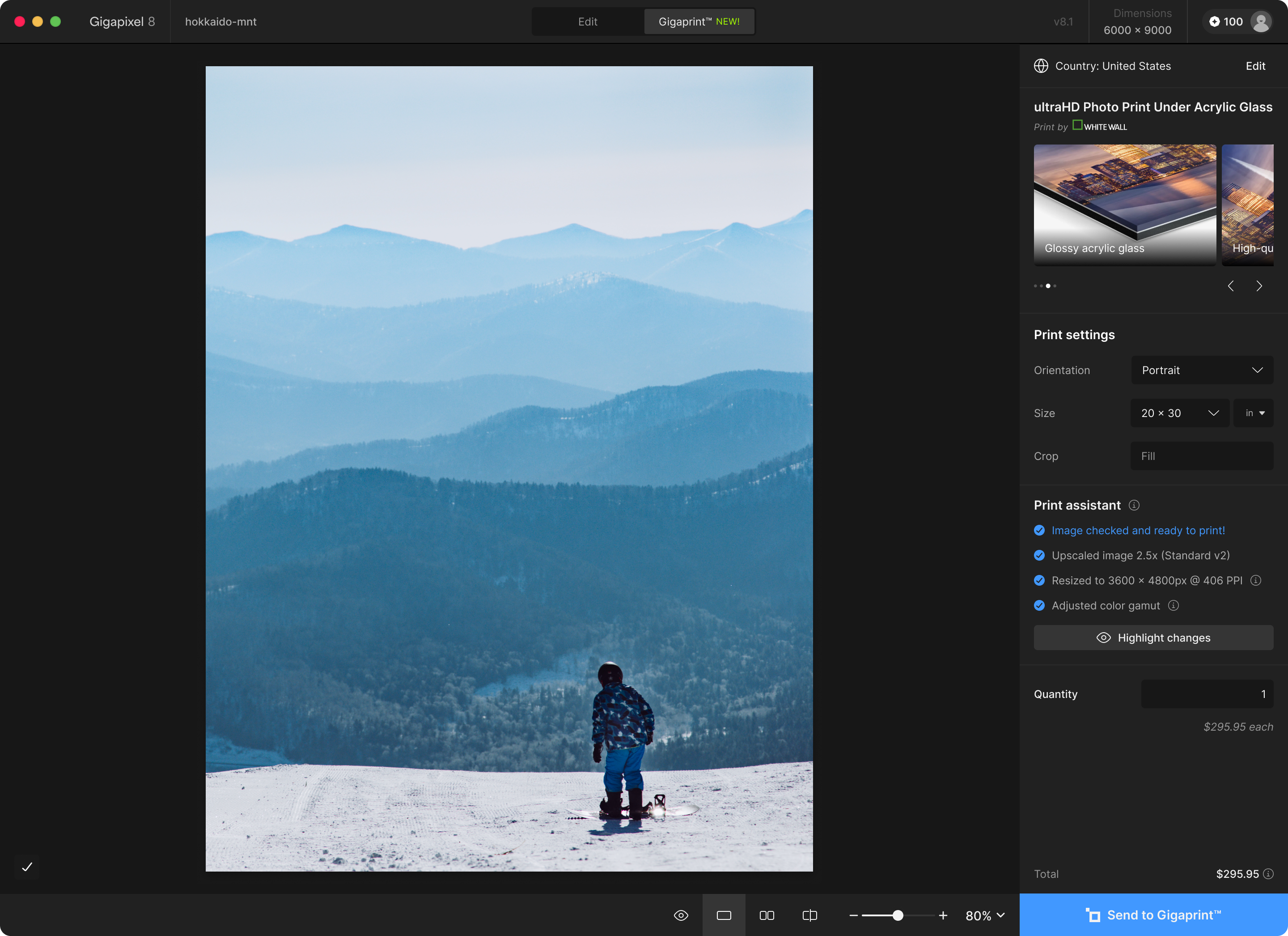The image size is (1288, 936).
Task: Select the High-quality product thumbnail at right
Action: (1248, 204)
